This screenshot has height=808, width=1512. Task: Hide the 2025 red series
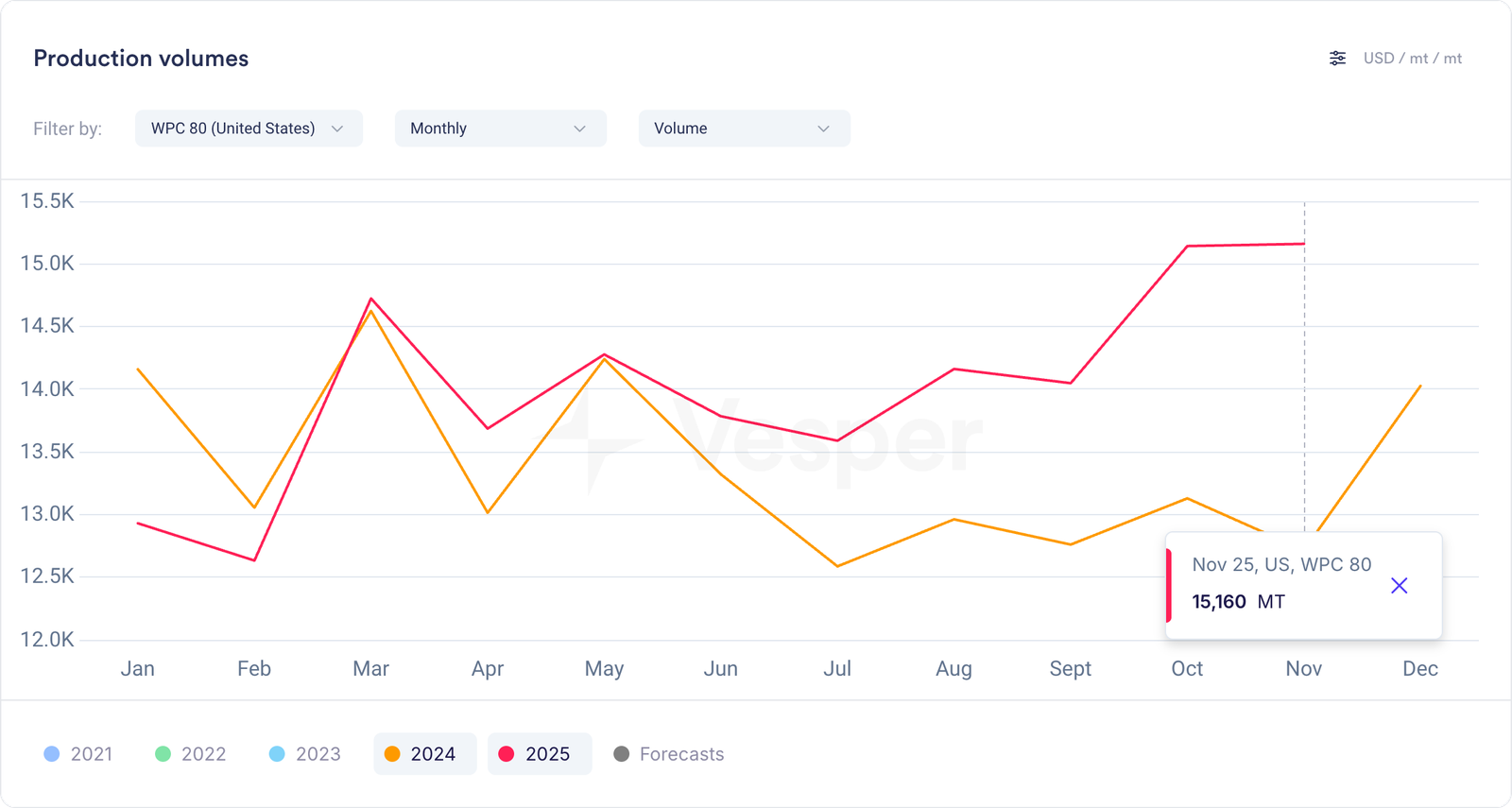click(x=540, y=754)
